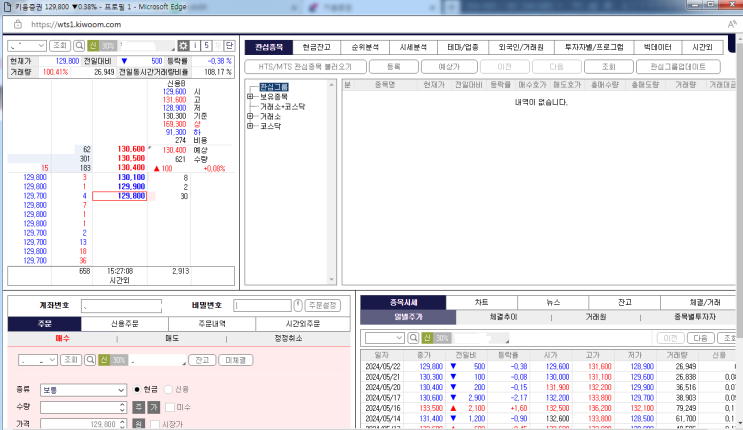The height and width of the screenshot is (430, 743).
Task: Open the 차트 tab
Action: [x=481, y=302]
